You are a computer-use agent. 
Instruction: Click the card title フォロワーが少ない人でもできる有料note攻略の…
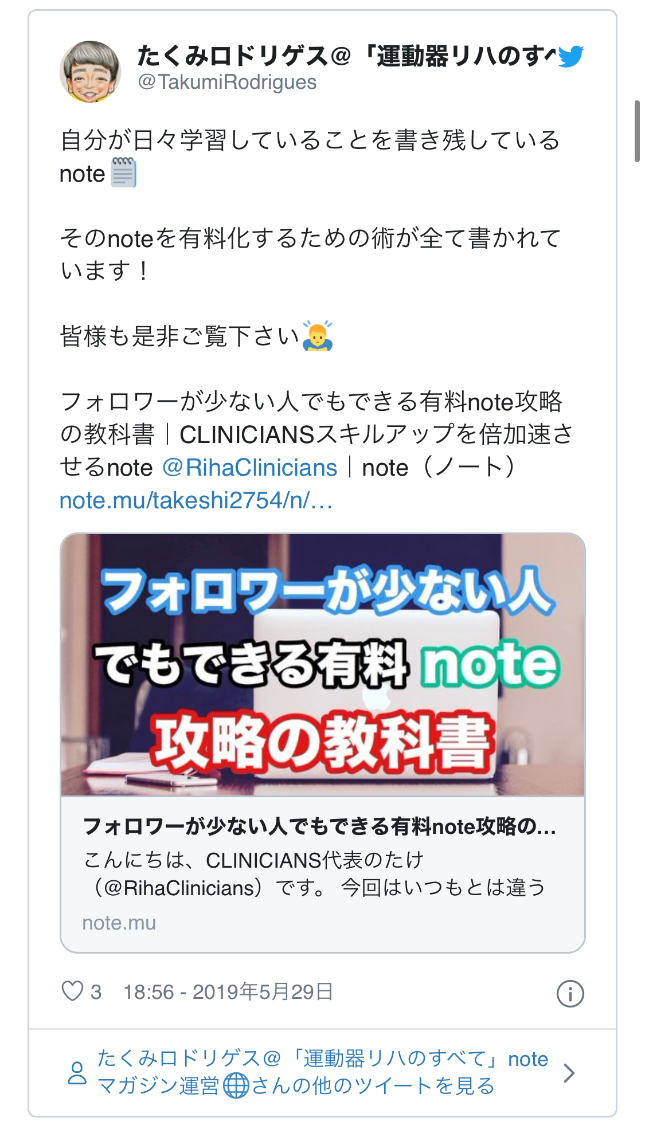click(320, 827)
